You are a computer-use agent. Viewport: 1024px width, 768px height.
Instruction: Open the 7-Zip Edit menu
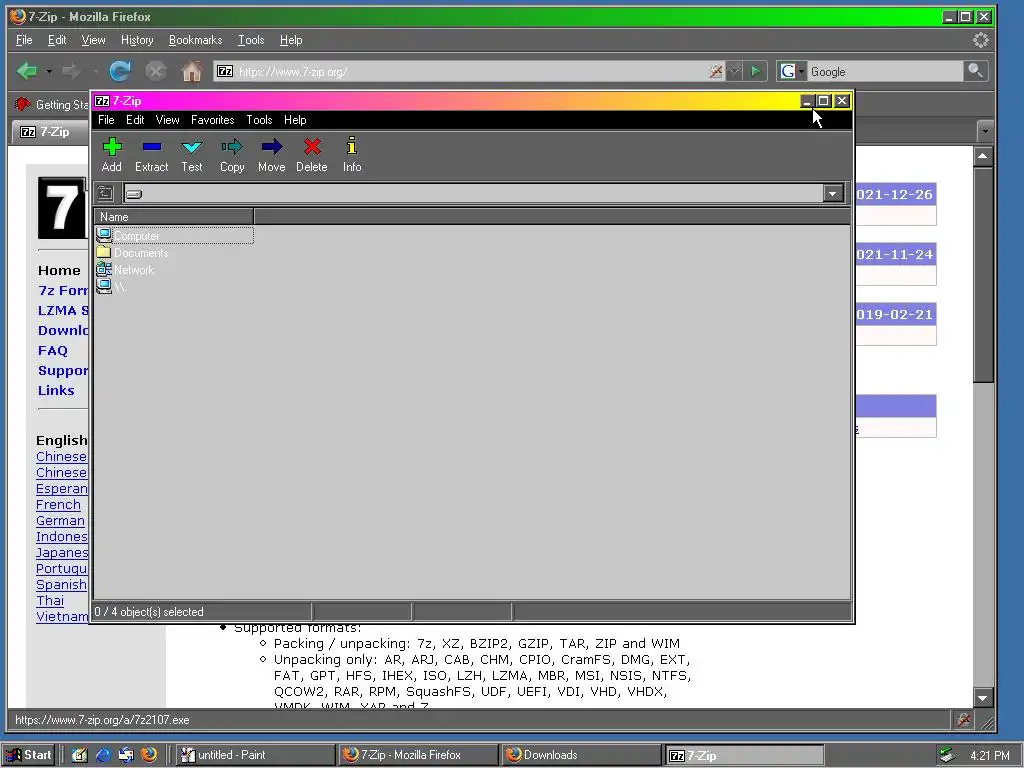tap(135, 120)
